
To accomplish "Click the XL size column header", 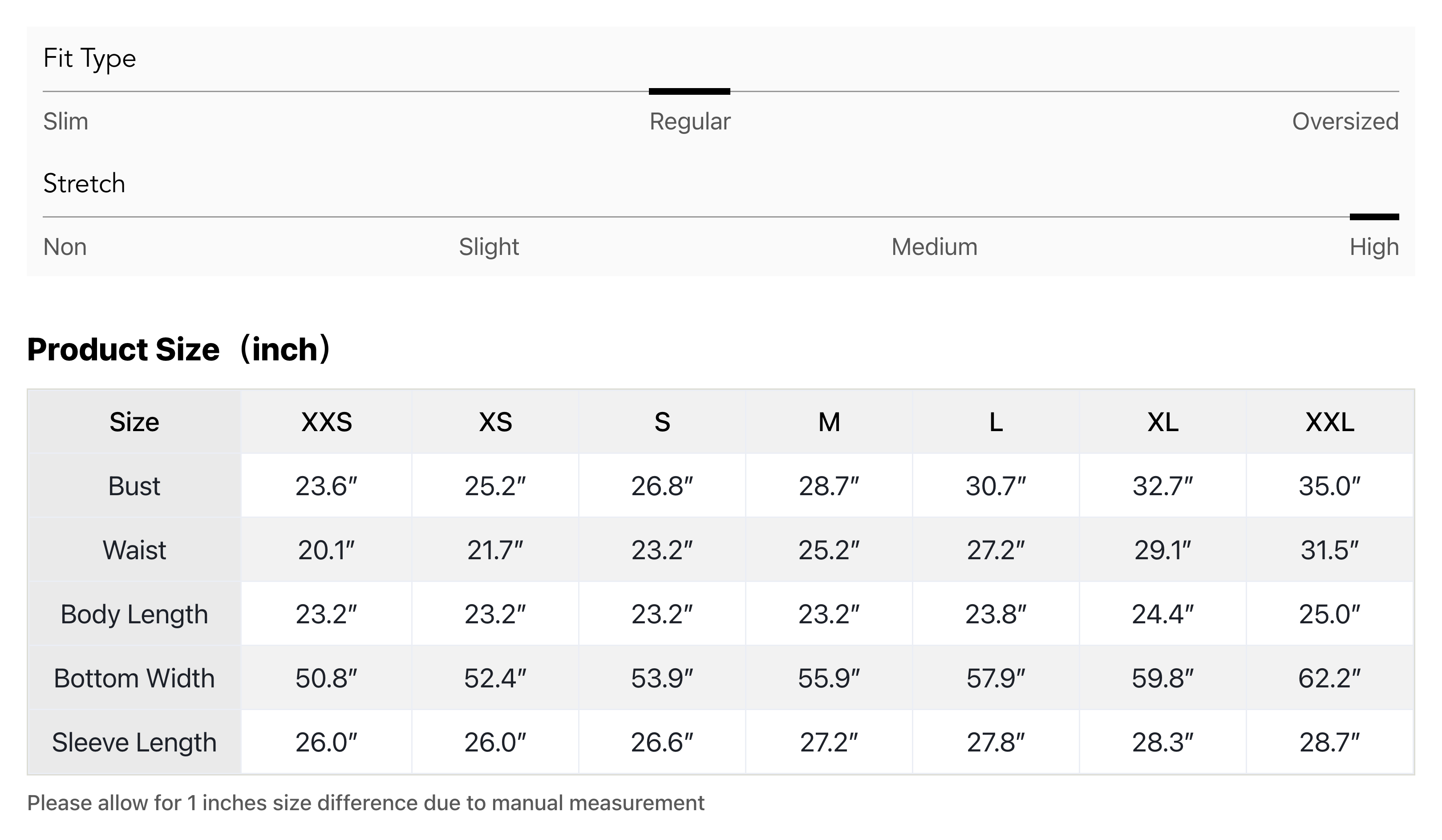I will (x=1163, y=422).
